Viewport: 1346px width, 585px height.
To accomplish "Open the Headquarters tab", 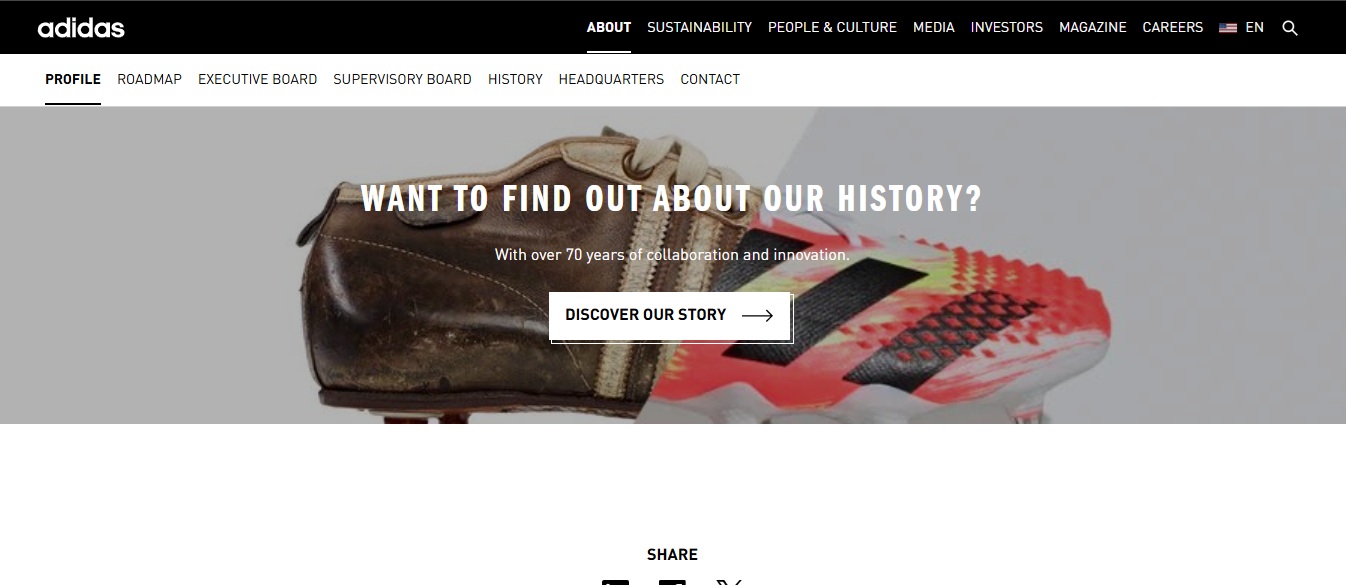I will click(611, 79).
